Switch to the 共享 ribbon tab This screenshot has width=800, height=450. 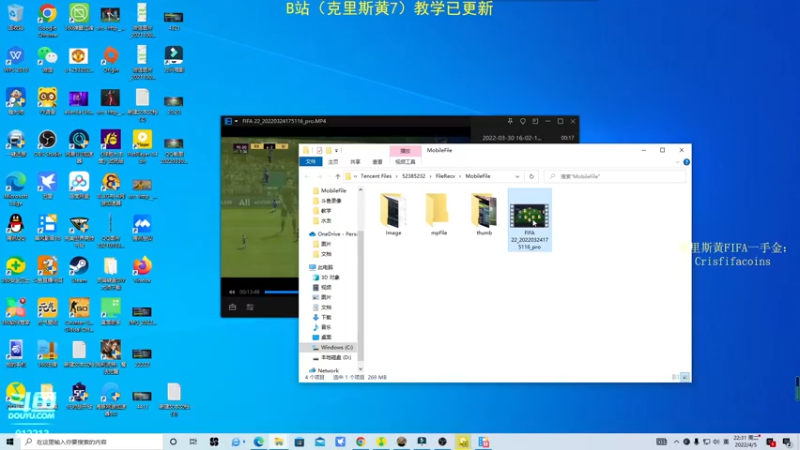point(355,162)
